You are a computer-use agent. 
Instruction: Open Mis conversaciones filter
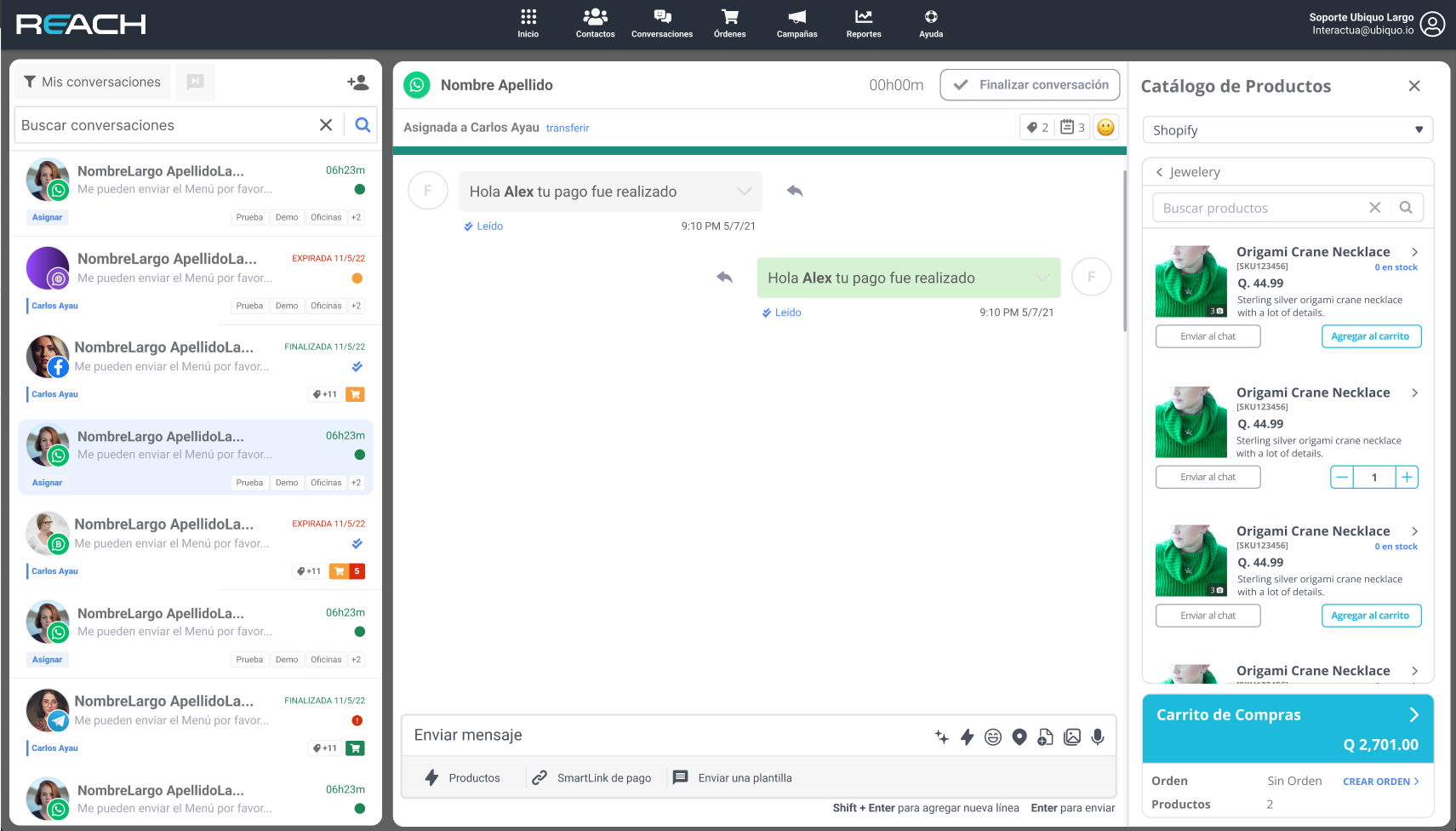pos(92,82)
